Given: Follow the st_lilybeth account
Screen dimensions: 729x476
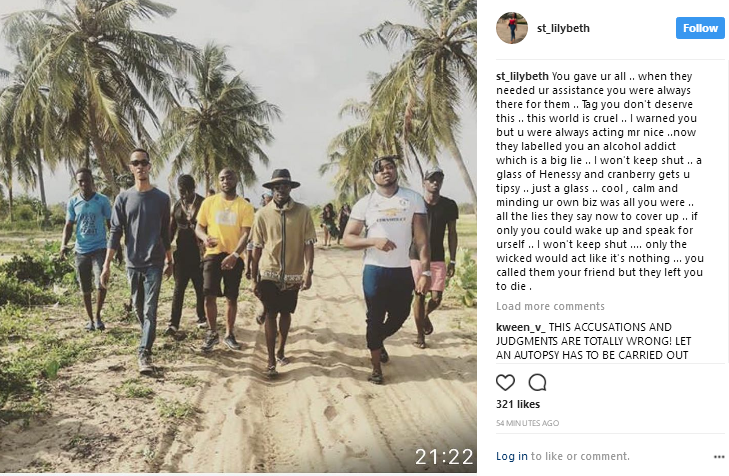Looking at the screenshot, I should (700, 28).
